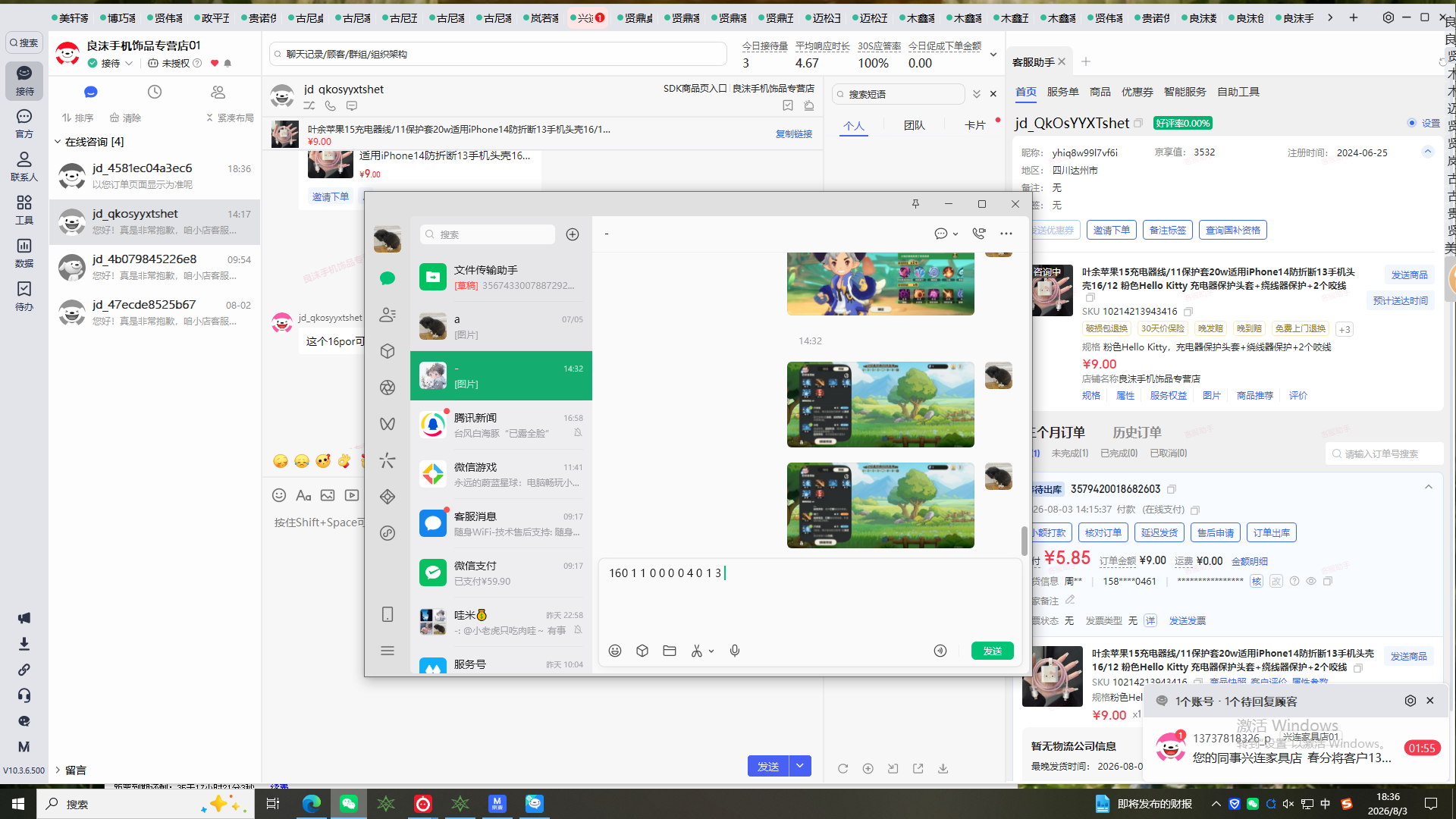The image size is (1456, 819).
Task: Switch to the 优惠券 tab
Action: tap(1137, 92)
